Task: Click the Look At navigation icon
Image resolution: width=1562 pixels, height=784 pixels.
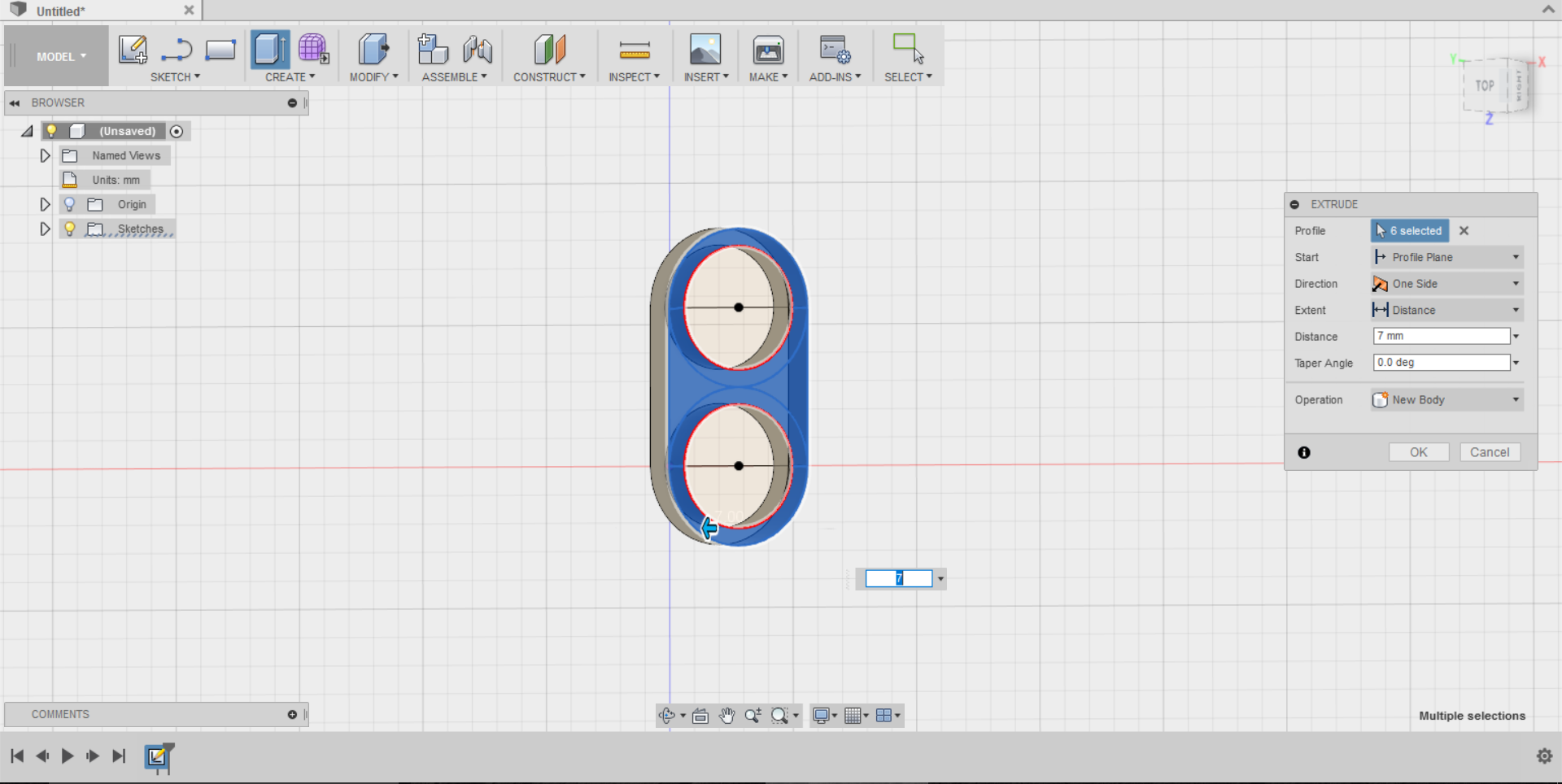Action: click(x=700, y=716)
